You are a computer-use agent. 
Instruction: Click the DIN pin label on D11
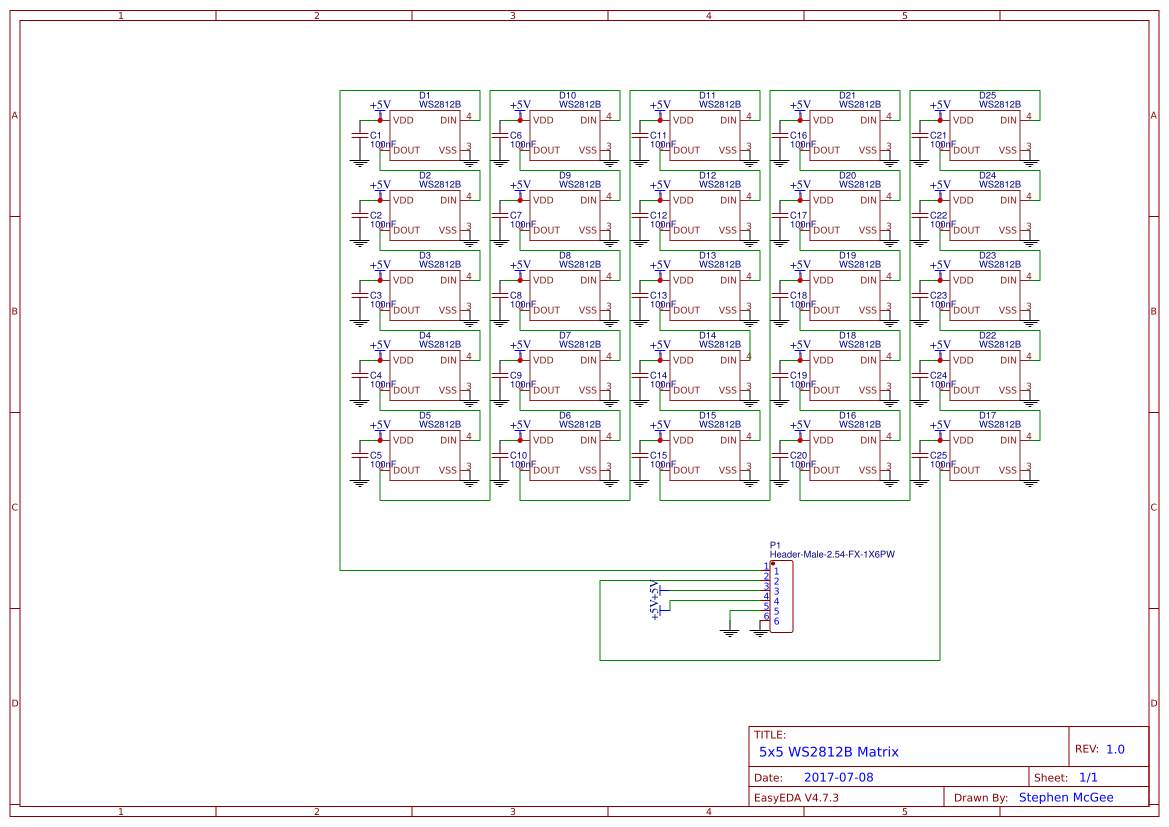[727, 120]
